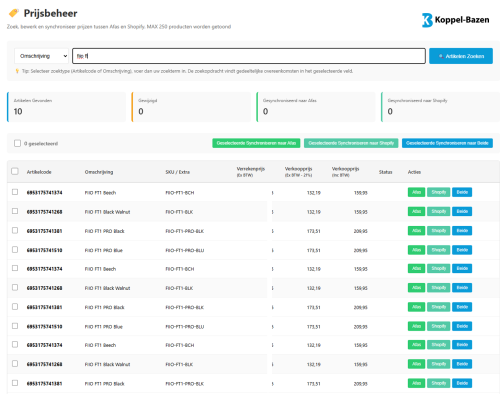Click the Artikelen Zoeken button
Screen dimensions: 500x394
pyautogui.click(x=461, y=56)
